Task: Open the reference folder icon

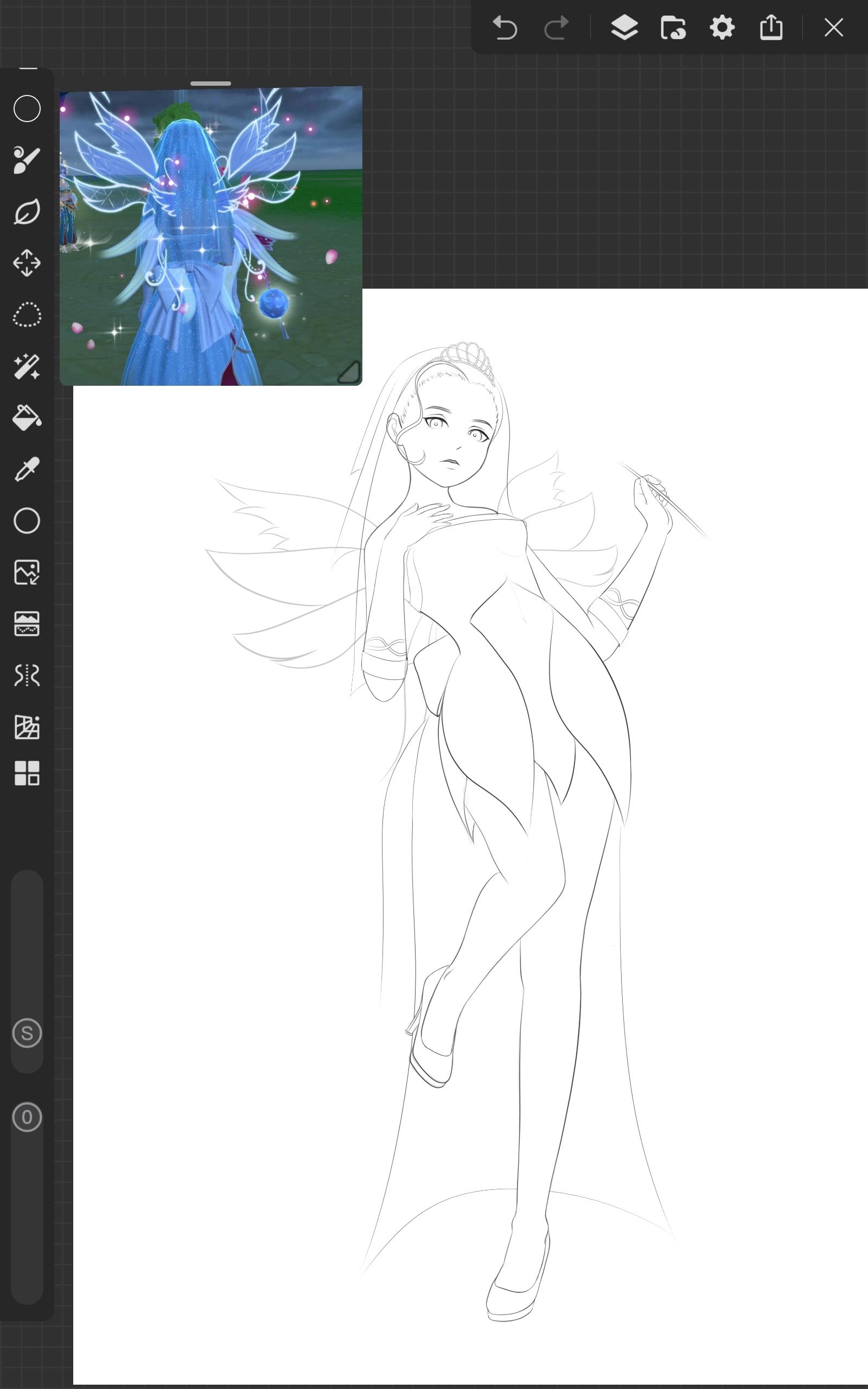Action: click(x=673, y=28)
